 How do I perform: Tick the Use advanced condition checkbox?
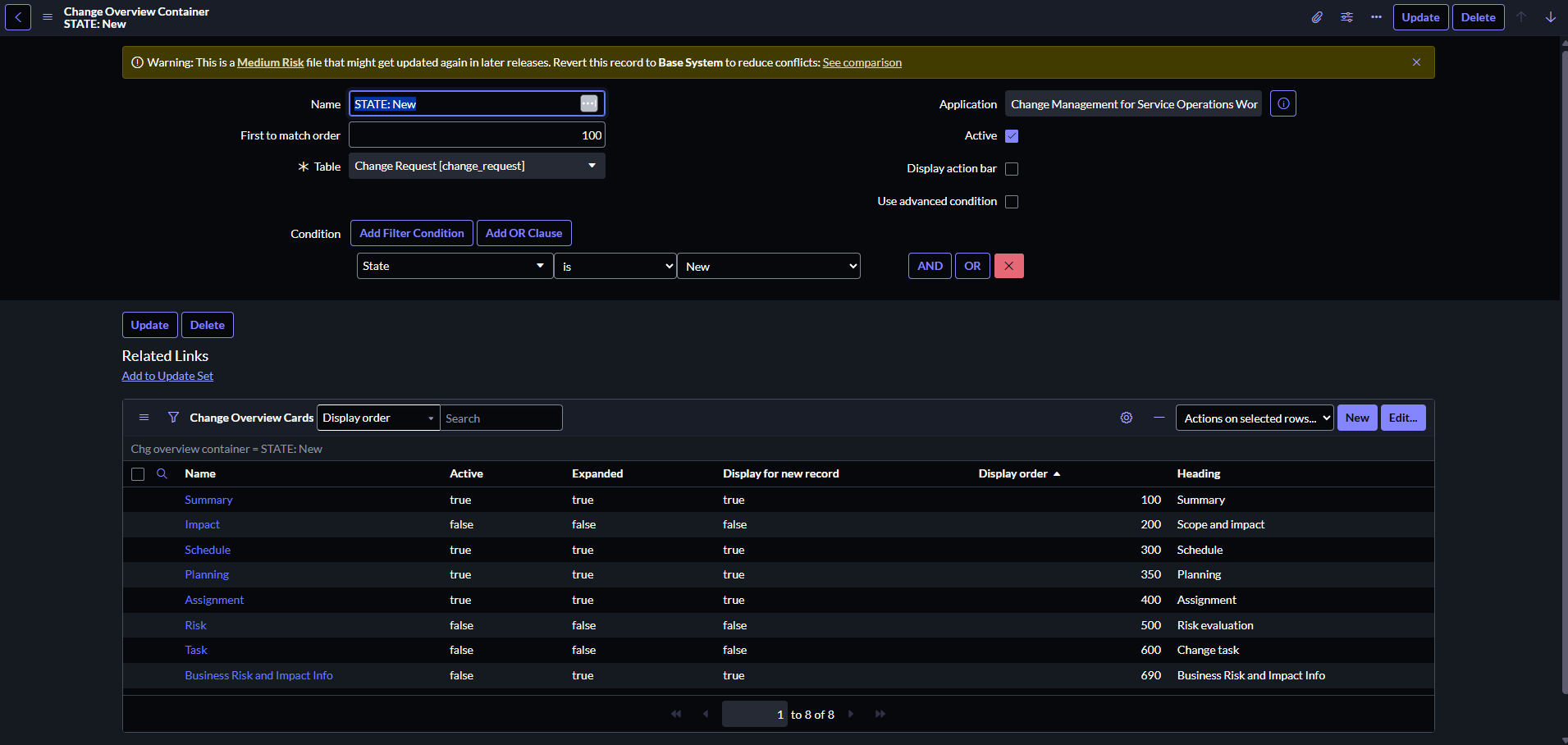tap(1012, 202)
